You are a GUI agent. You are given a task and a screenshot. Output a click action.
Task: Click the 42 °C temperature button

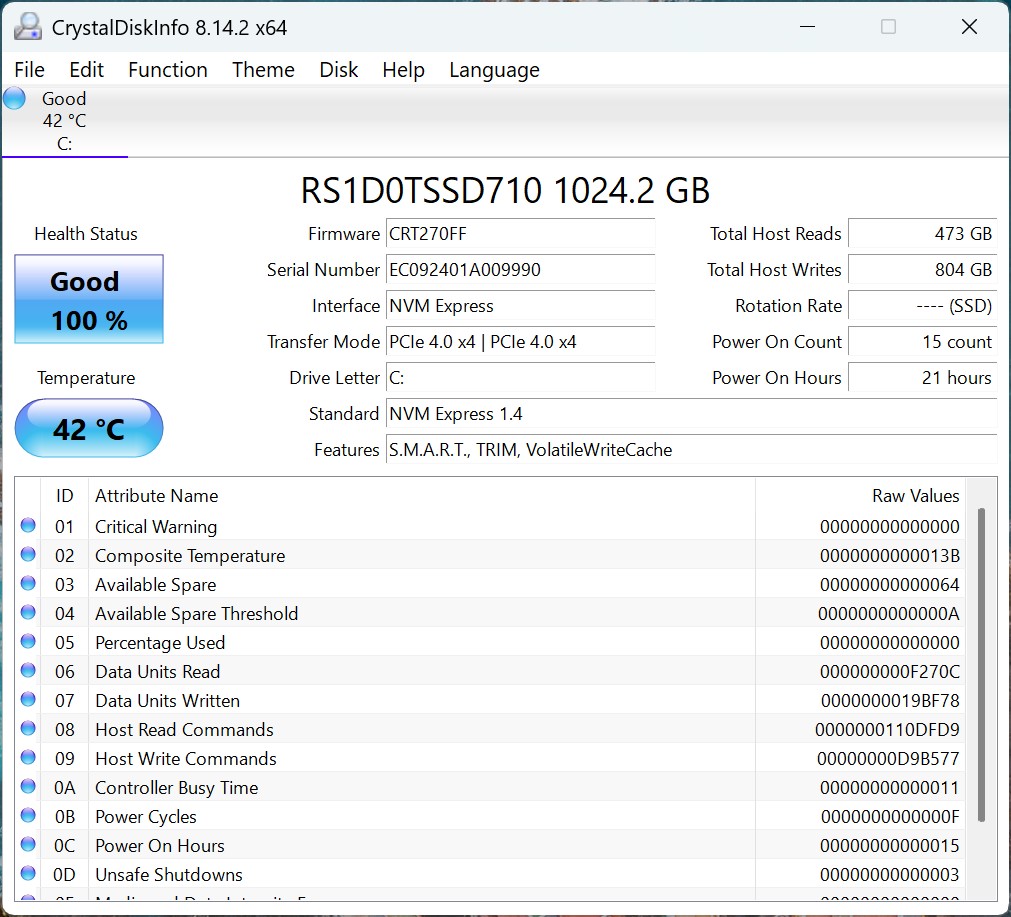point(89,429)
